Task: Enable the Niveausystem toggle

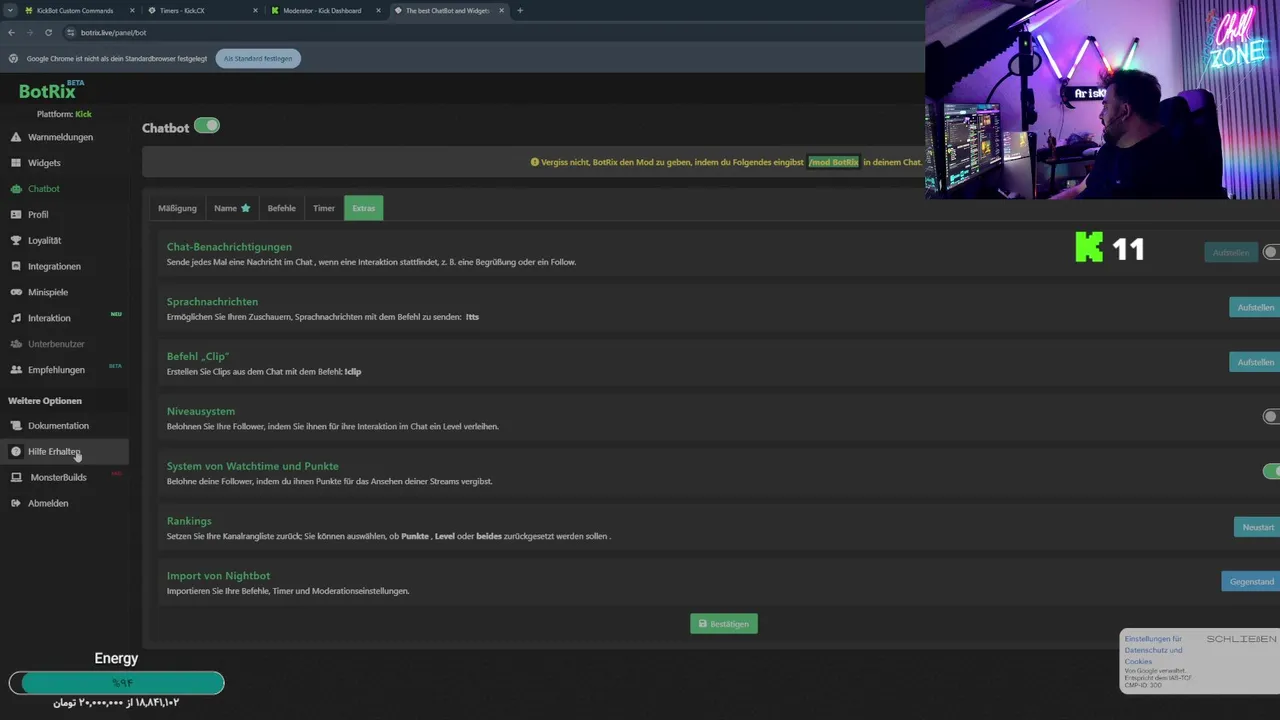Action: pos(1271,417)
